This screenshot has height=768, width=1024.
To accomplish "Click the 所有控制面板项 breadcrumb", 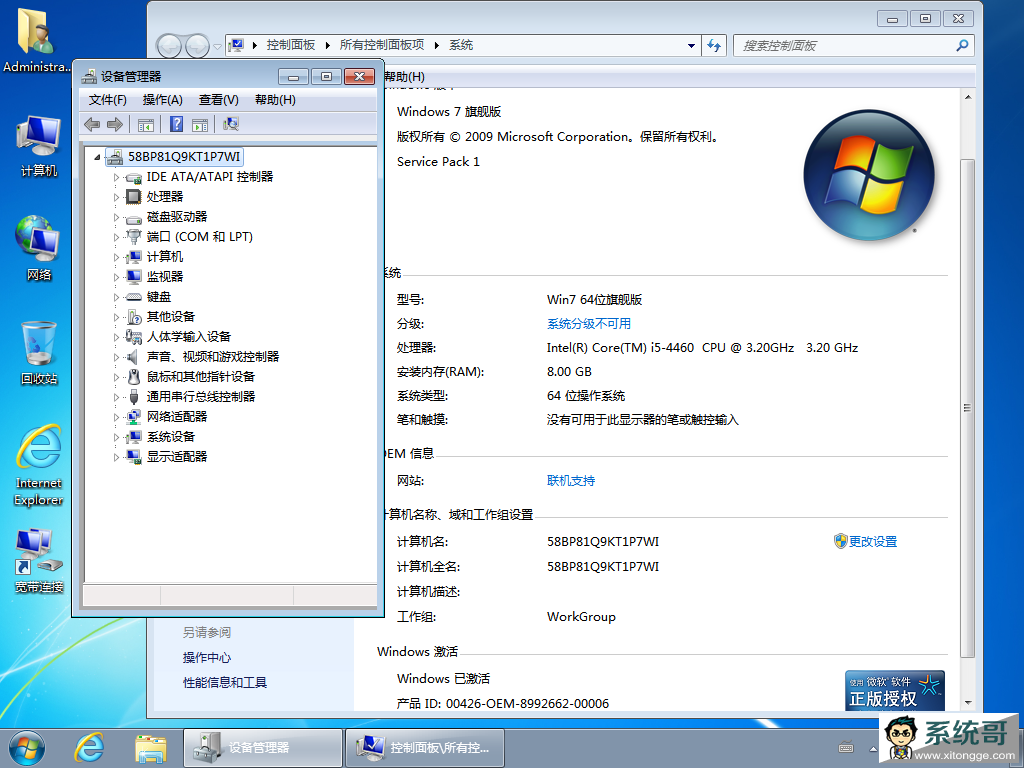I will 381,45.
